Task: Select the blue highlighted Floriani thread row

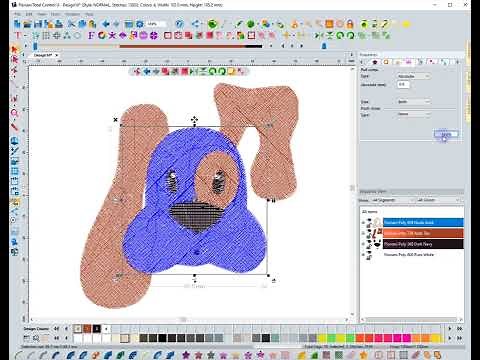Action: [x=423, y=222]
